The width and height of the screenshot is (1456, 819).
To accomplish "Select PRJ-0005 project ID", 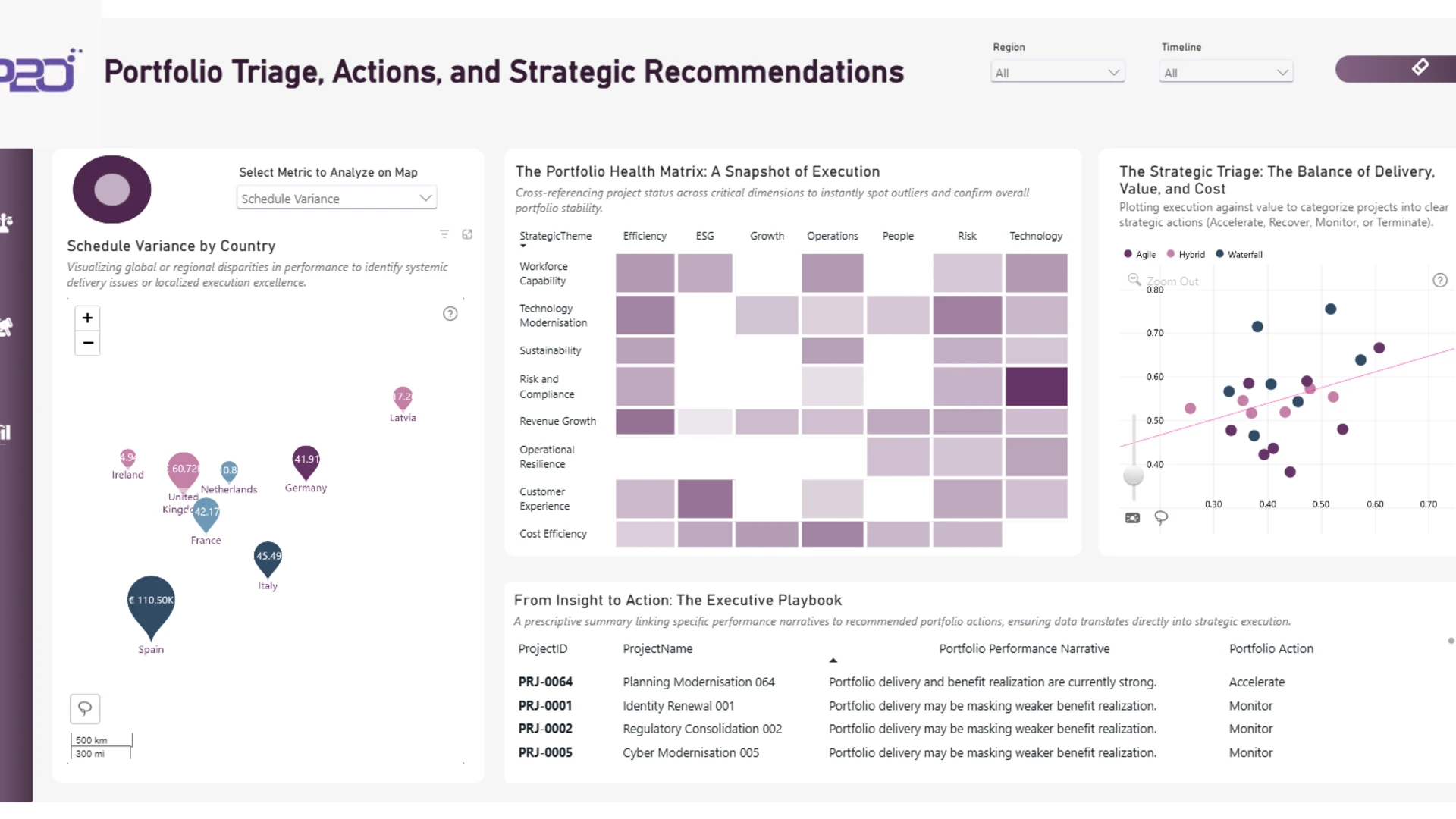I will coord(545,752).
